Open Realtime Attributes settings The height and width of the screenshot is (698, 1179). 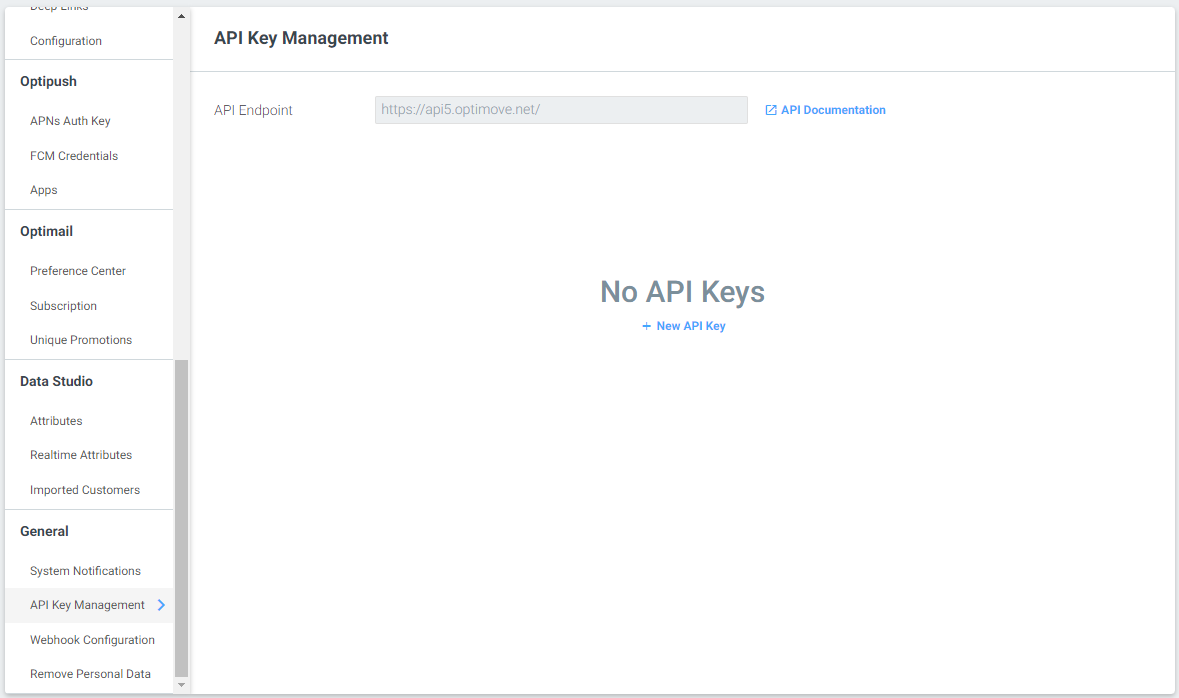click(80, 454)
